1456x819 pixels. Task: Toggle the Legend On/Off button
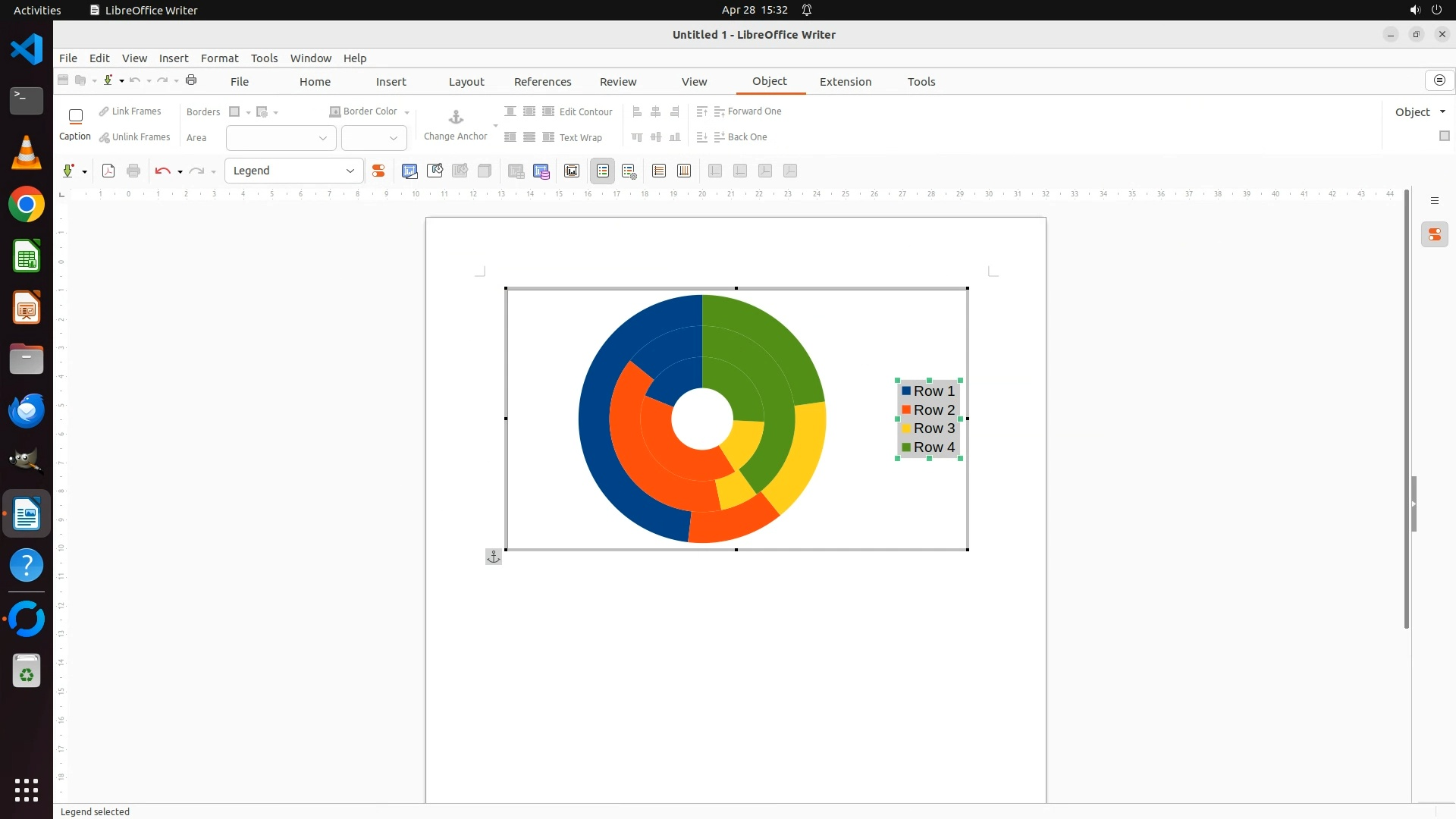point(602,171)
